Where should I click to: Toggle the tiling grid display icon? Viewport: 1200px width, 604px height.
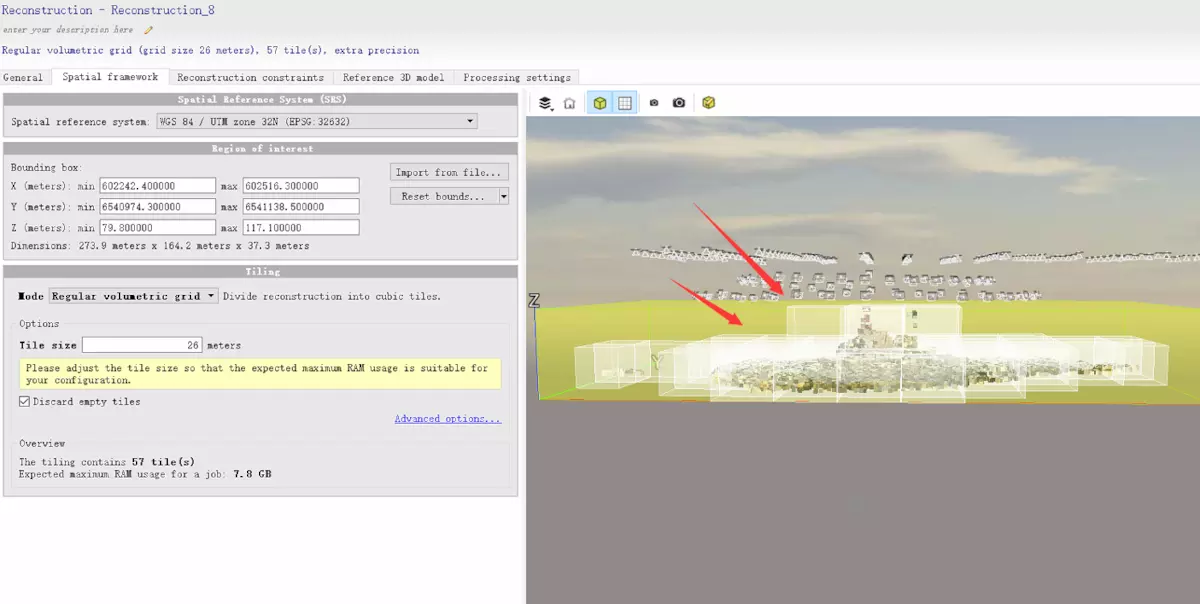[x=624, y=103]
